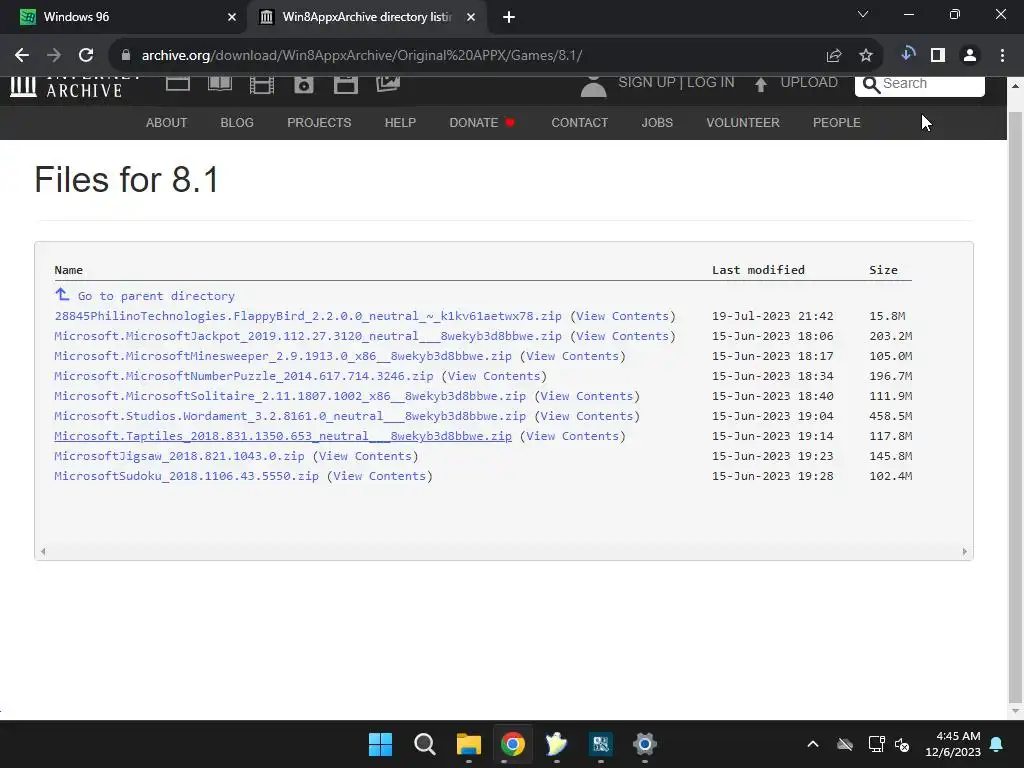The width and height of the screenshot is (1024, 768).
Task: Open the Settings gear on taskbar
Action: tap(645, 744)
